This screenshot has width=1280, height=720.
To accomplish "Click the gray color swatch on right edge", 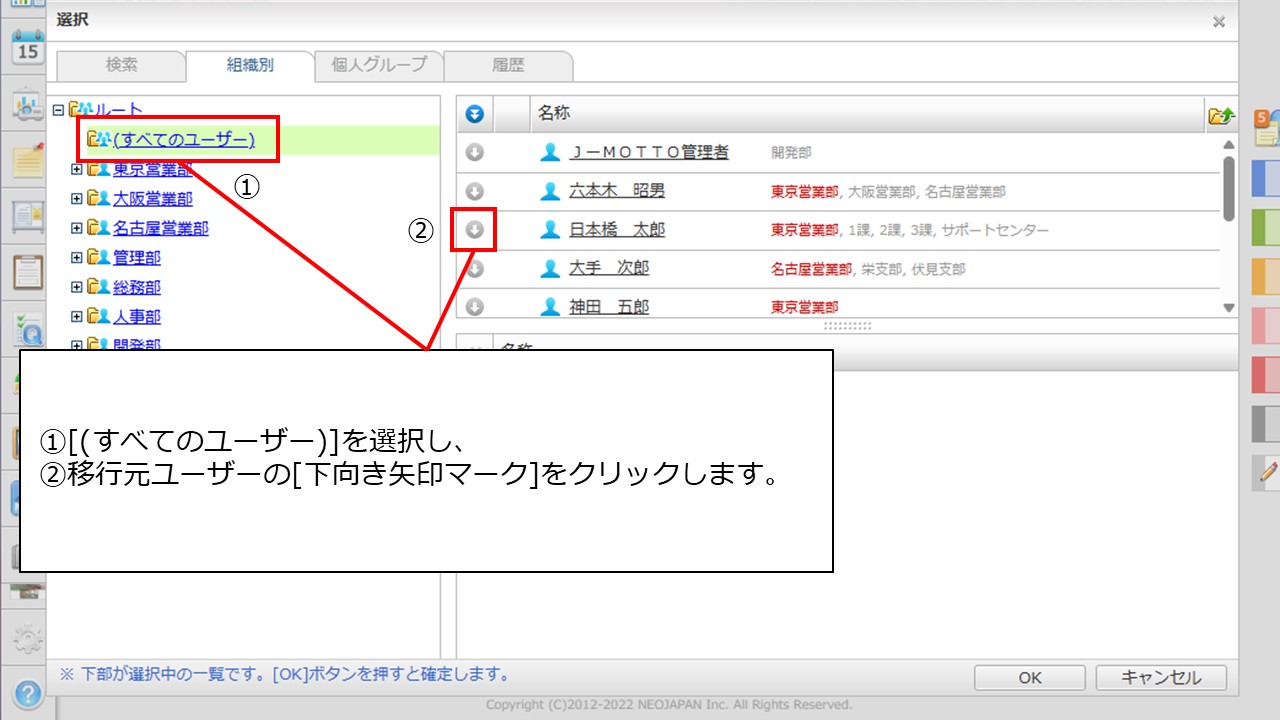I will coord(1266,423).
